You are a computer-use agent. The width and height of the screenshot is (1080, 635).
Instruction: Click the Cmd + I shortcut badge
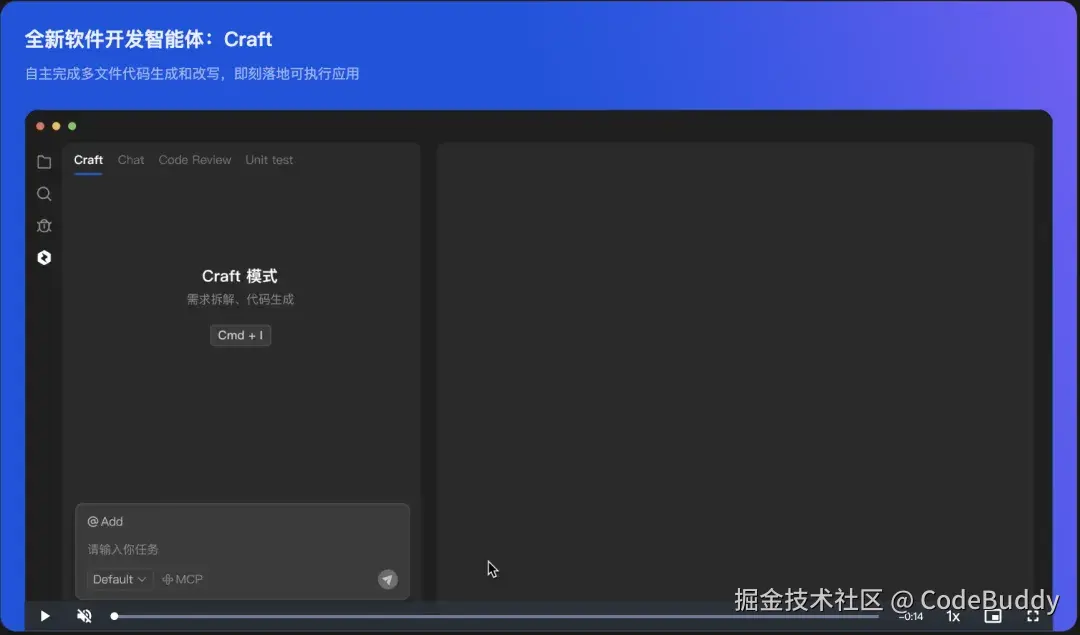(240, 335)
